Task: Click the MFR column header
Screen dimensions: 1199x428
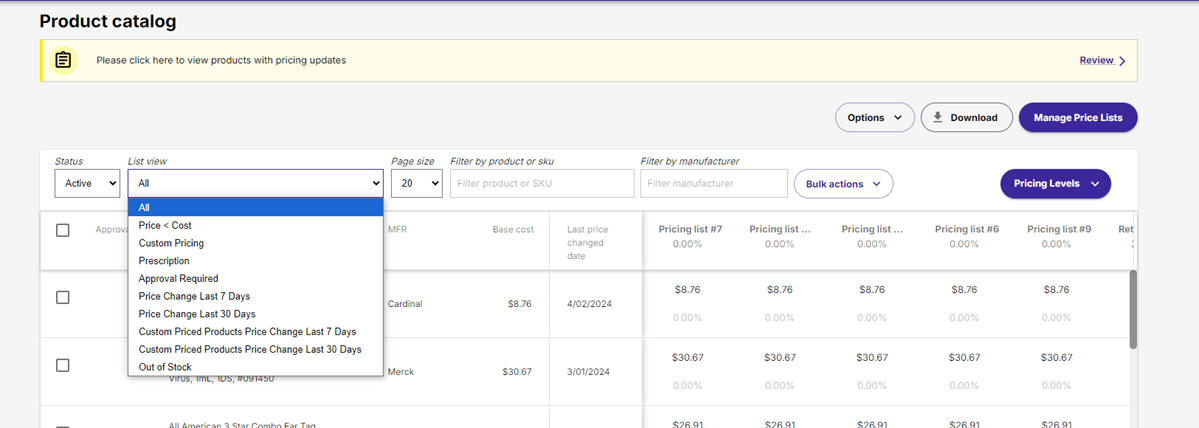Action: (x=397, y=229)
